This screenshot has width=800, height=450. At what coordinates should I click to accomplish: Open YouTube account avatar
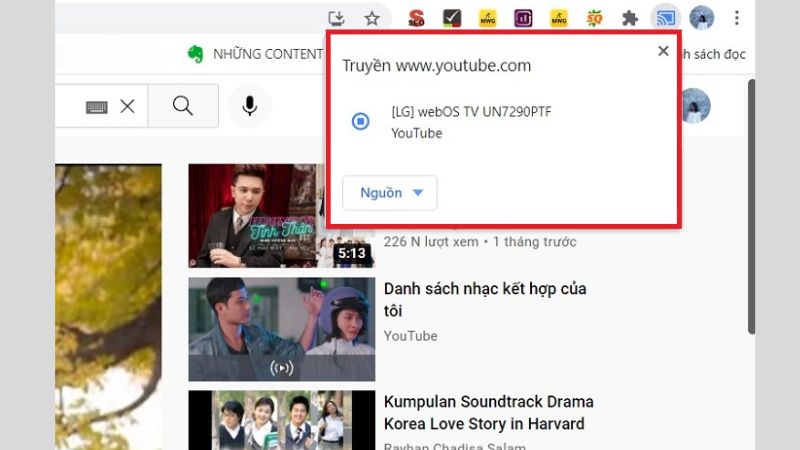coord(694,106)
